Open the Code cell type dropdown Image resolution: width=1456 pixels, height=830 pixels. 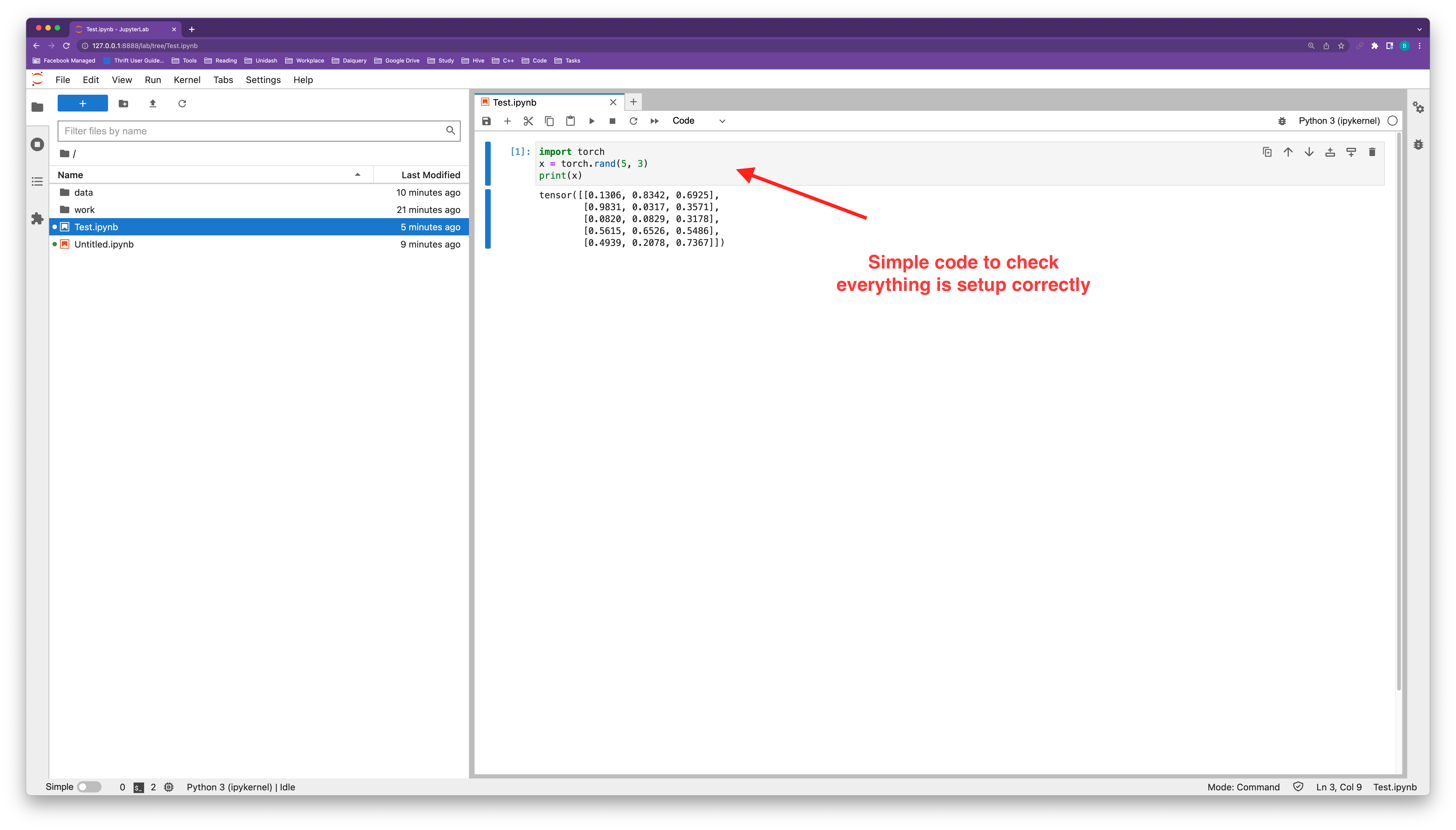698,121
